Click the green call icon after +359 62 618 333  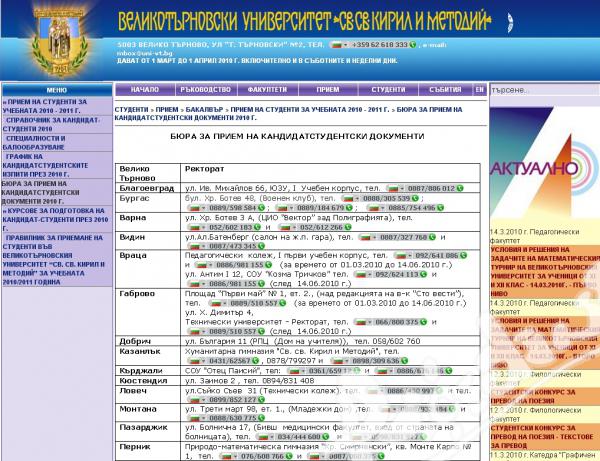pyautogui.click(x=412, y=45)
